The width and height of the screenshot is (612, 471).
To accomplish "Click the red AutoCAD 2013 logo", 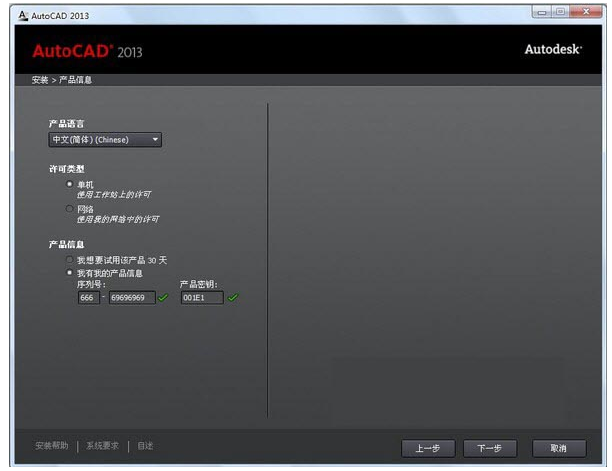I will (87, 51).
